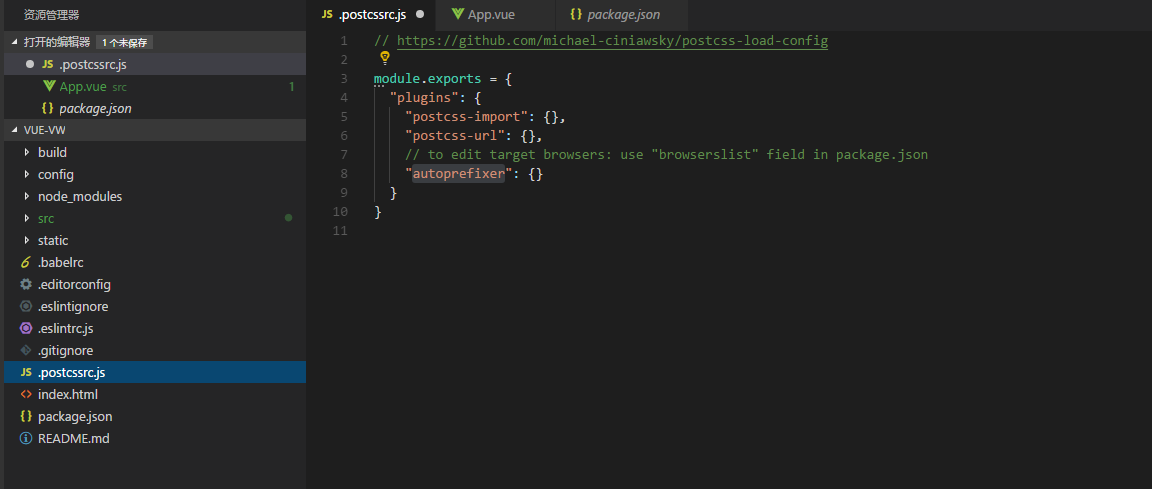Click the Vue icon on App.vue tab

[x=458, y=14]
